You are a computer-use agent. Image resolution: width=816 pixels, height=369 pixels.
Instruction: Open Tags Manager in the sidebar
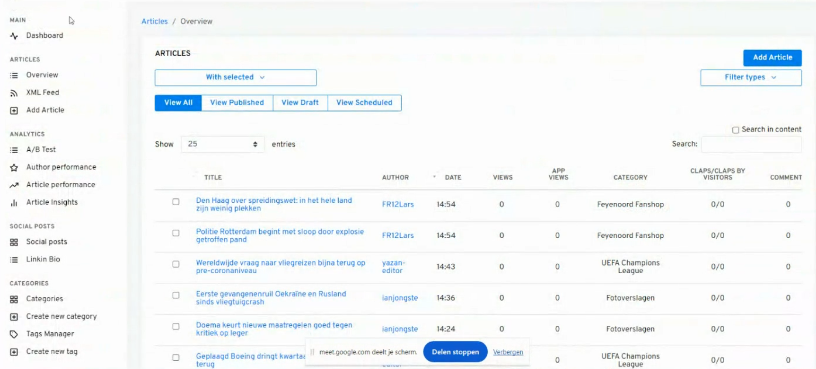[x=50, y=334]
